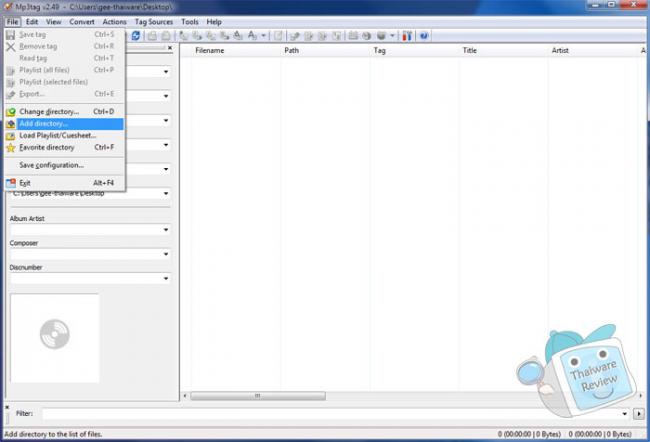This screenshot has width=650, height=442.
Task: Click the cover art placeholder
Action: tap(55, 338)
